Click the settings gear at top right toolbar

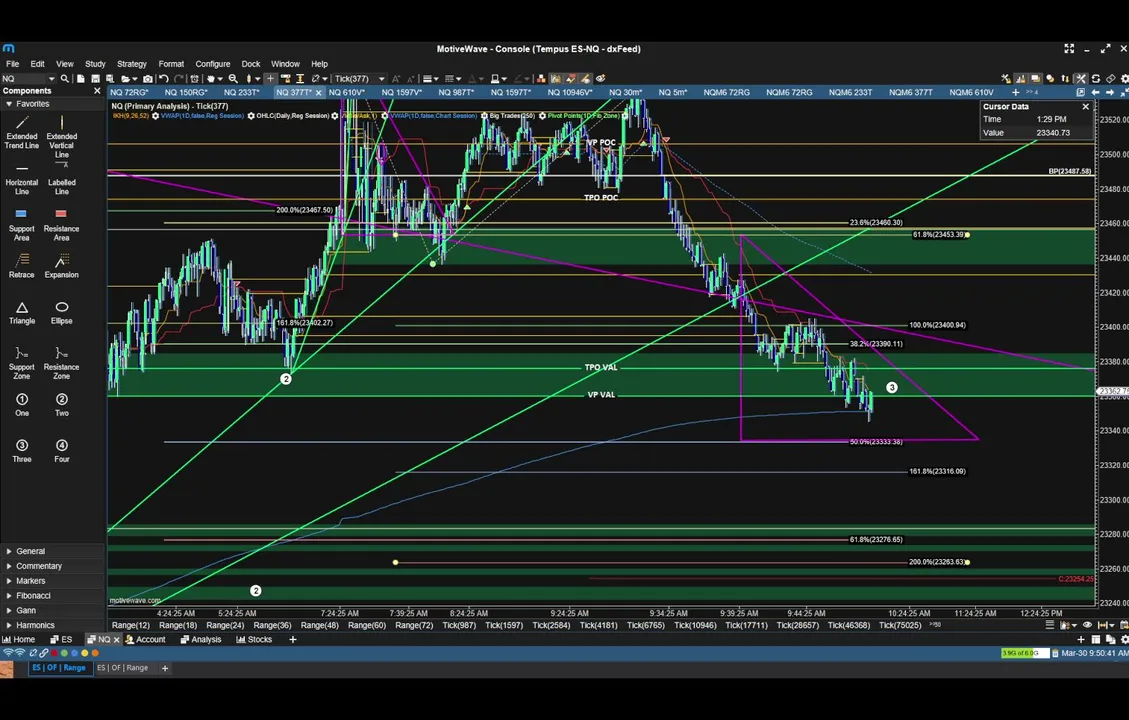1124,78
